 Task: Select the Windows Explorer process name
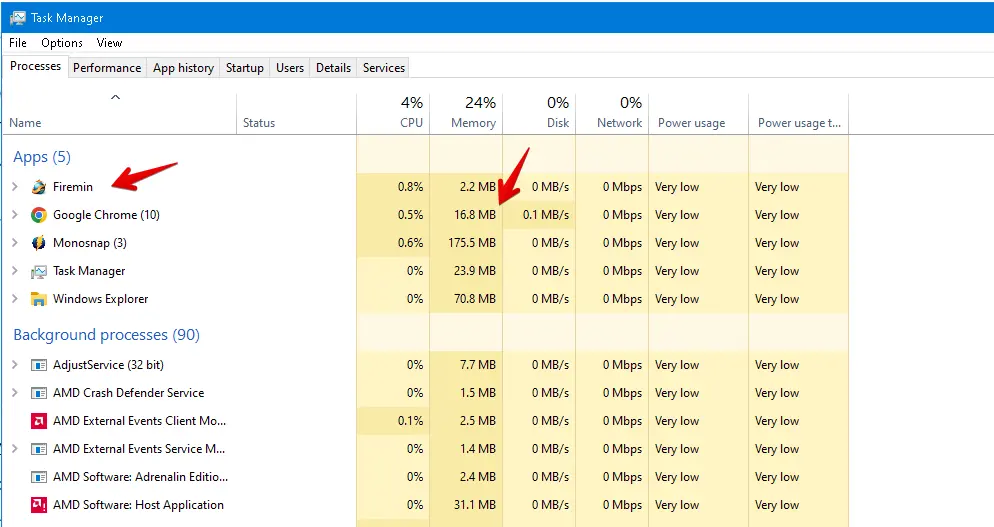(101, 299)
